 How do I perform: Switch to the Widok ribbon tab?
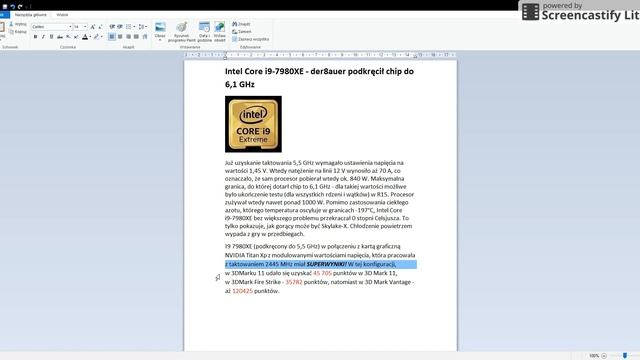tap(62, 15)
